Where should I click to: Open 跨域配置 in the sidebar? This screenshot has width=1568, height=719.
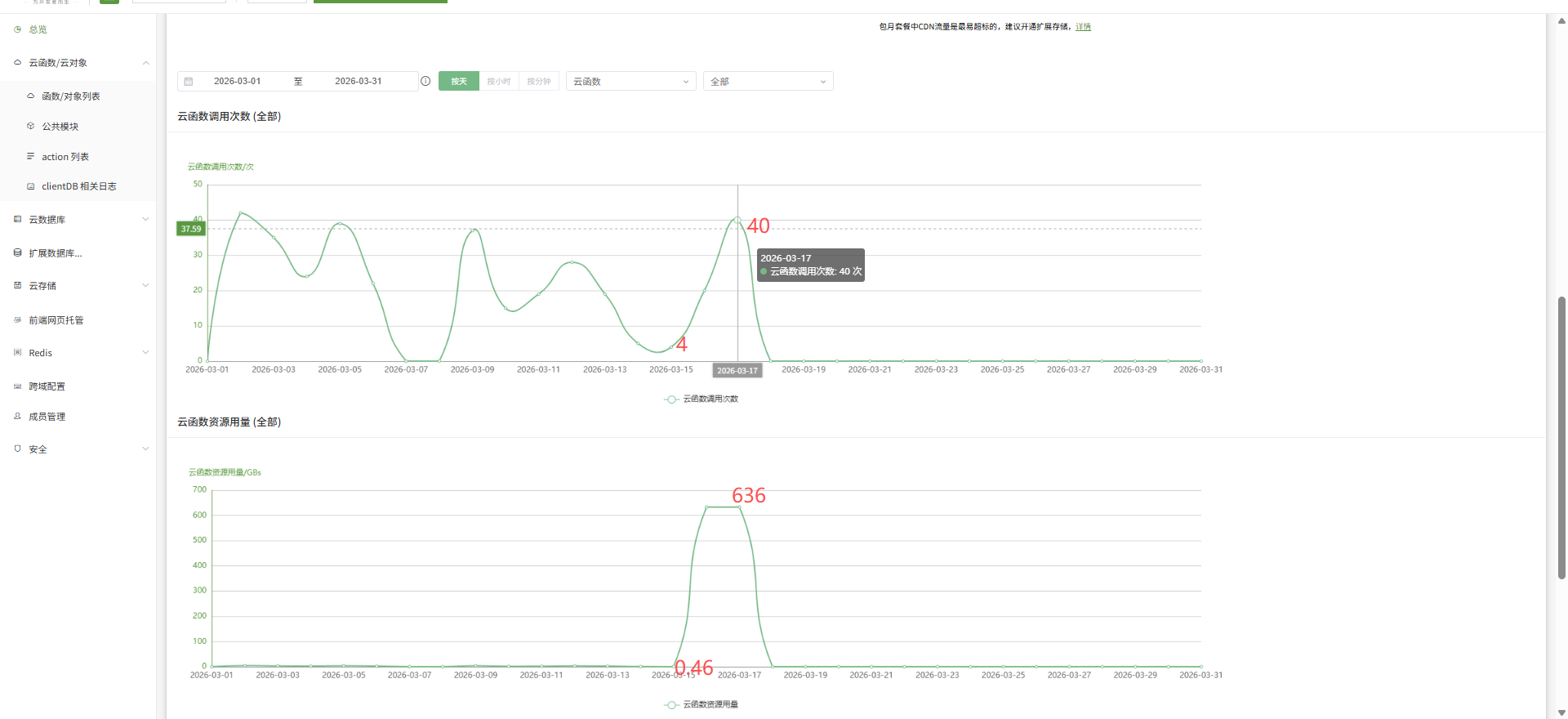(47, 386)
